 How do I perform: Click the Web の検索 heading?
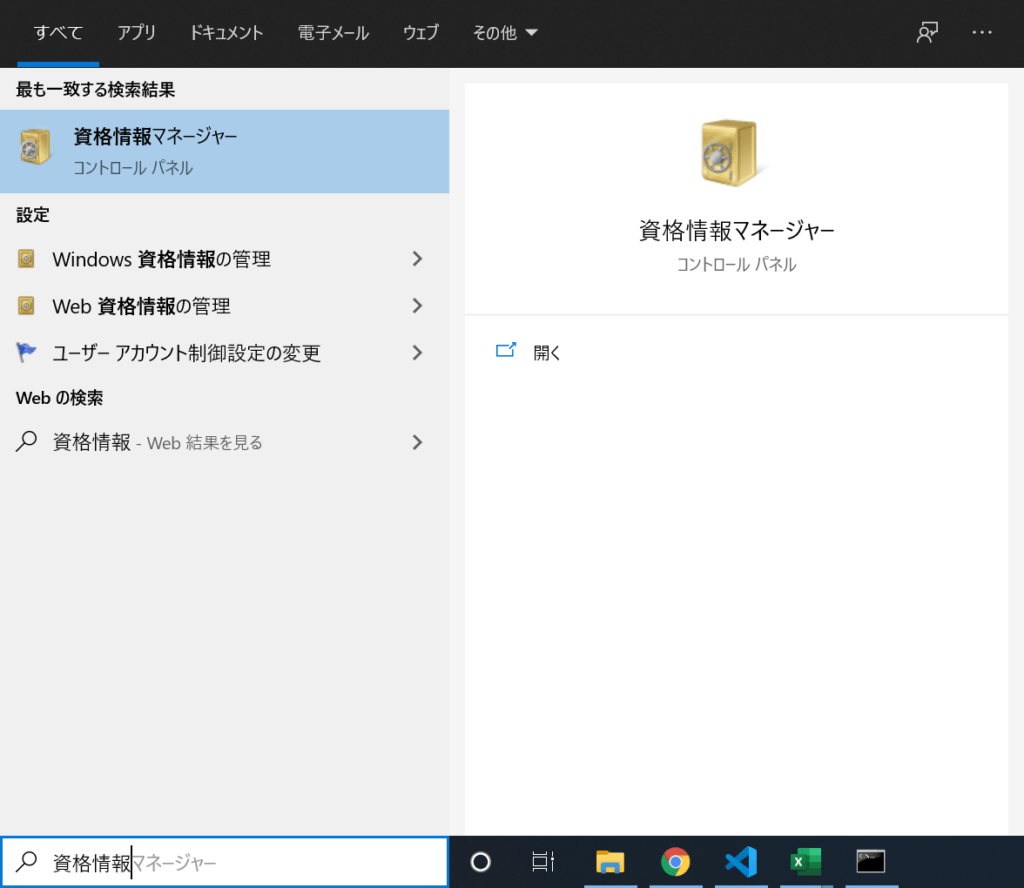coord(59,398)
